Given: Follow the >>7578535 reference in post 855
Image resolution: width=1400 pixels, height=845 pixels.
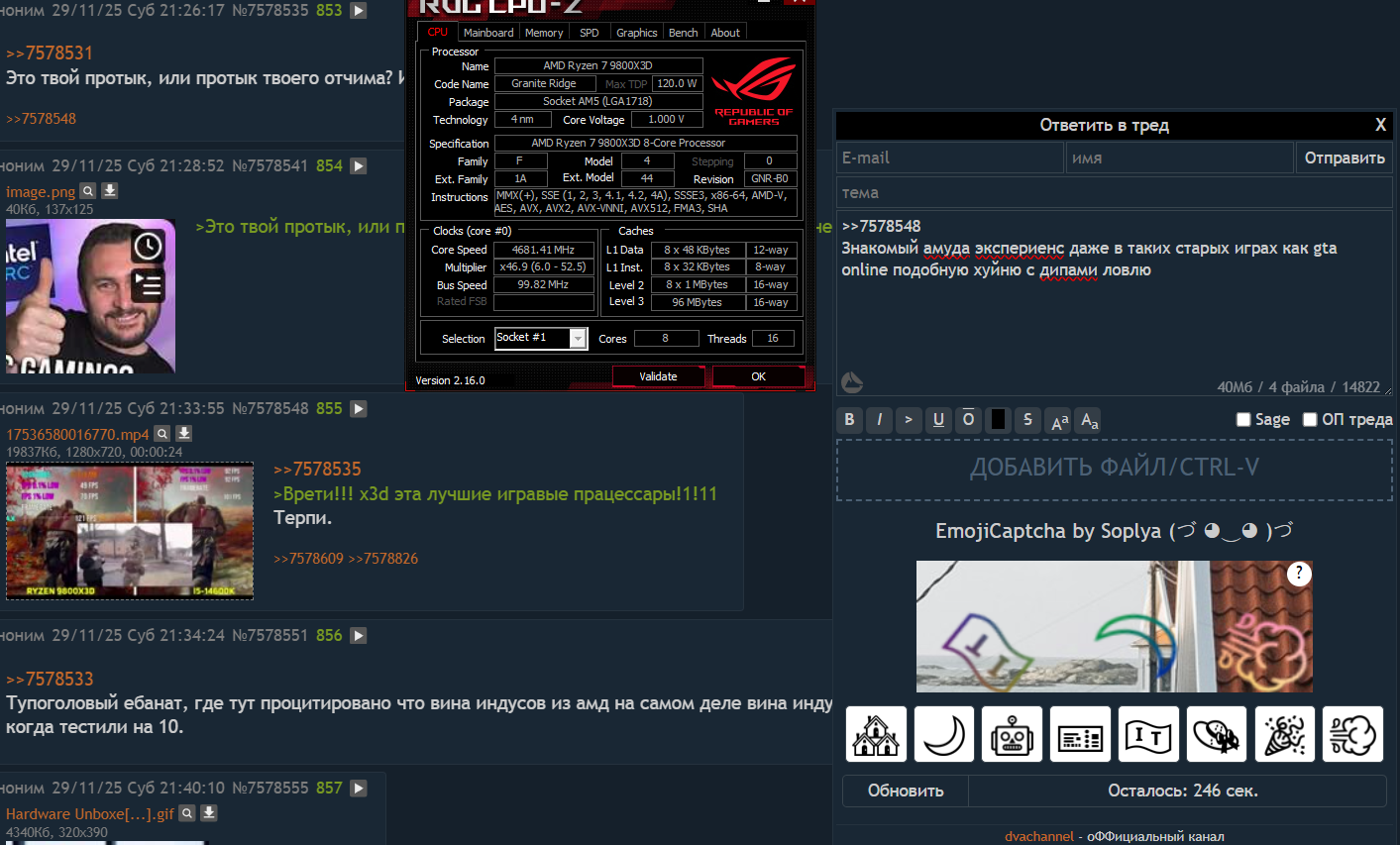Looking at the screenshot, I should click(317, 470).
